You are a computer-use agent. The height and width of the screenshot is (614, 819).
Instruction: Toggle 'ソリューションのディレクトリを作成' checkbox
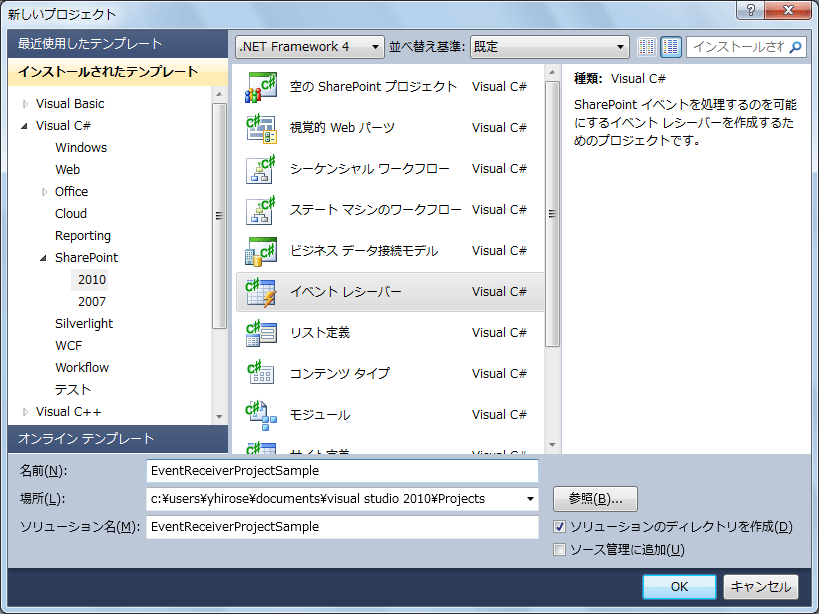tap(559, 527)
